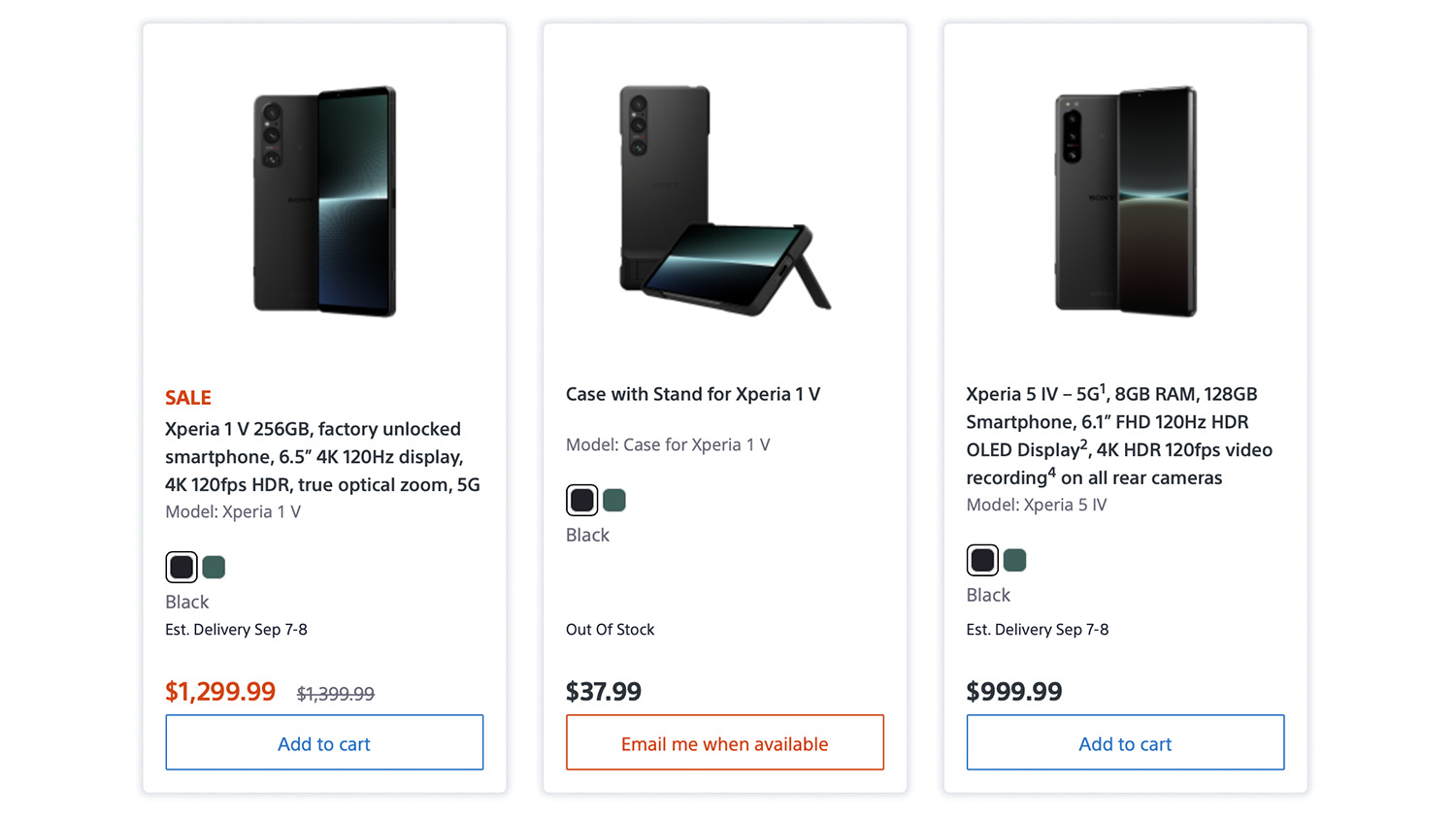The image size is (1456, 819).
Task: Add Xperia 5 IV to cart
Action: [x=1125, y=743]
